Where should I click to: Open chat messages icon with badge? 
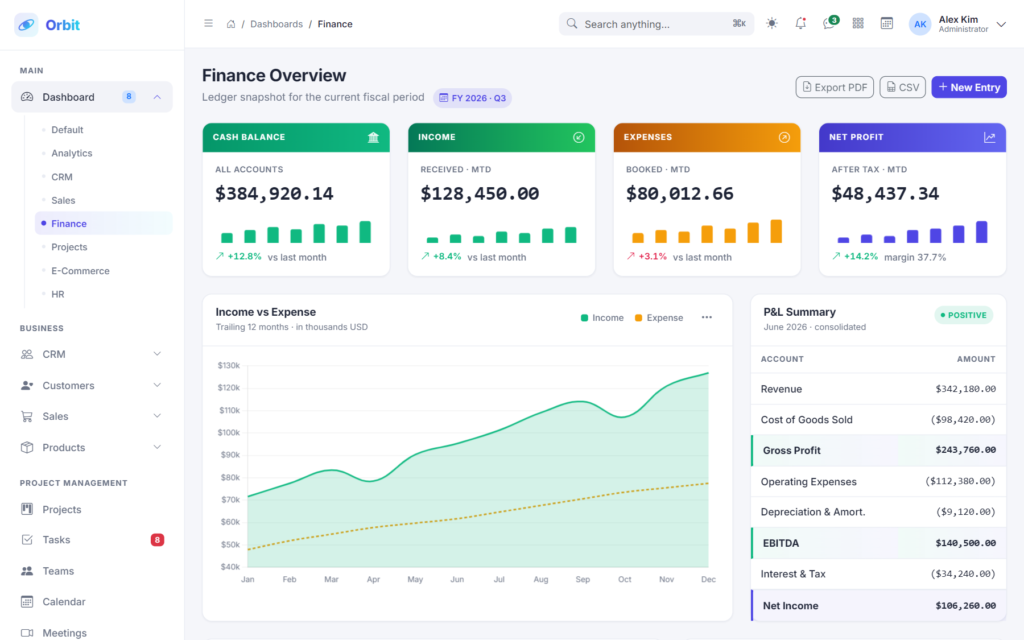829,24
